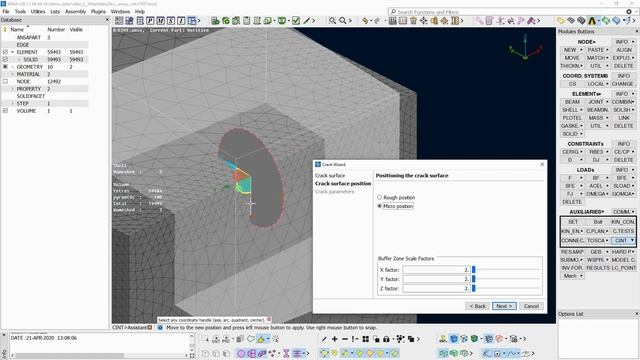Click the diagonal line icon in bottom toolbar

(324, 339)
